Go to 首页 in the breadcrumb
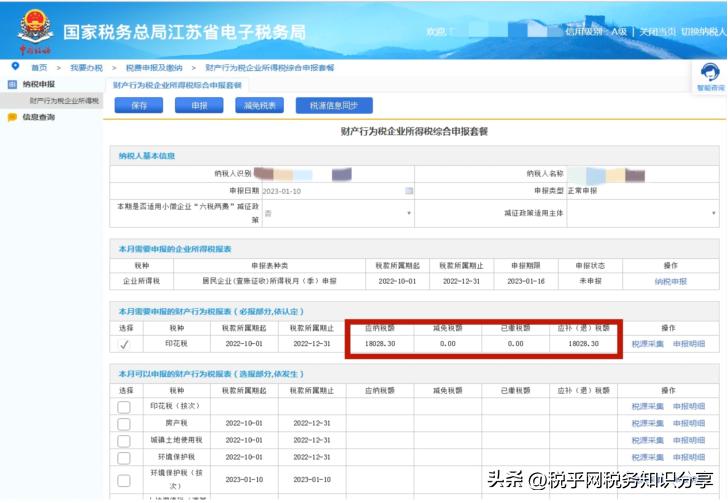728x503 pixels. tap(39, 68)
